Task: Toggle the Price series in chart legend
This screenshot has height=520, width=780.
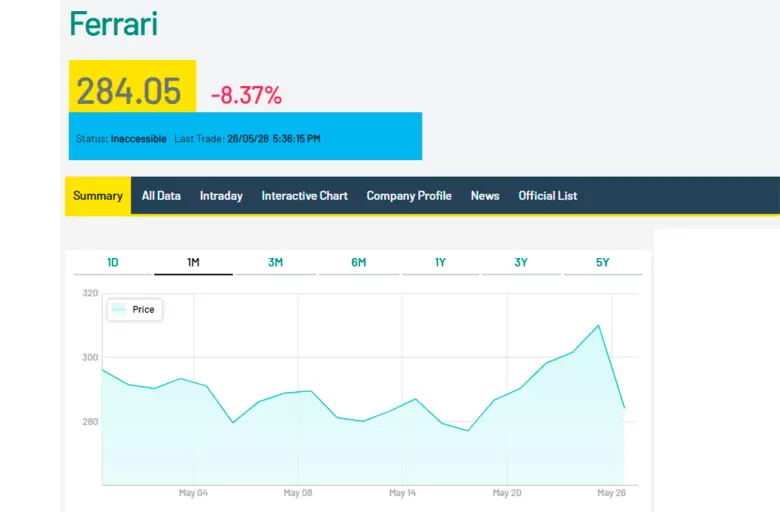Action: click(135, 310)
